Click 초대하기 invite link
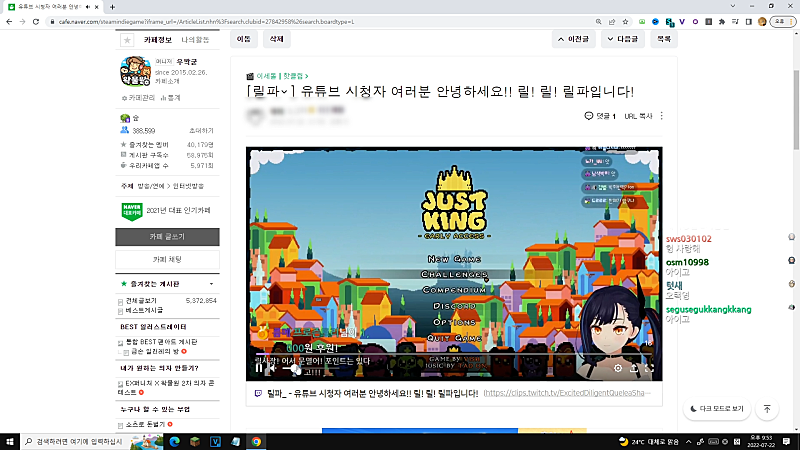 click(201, 131)
